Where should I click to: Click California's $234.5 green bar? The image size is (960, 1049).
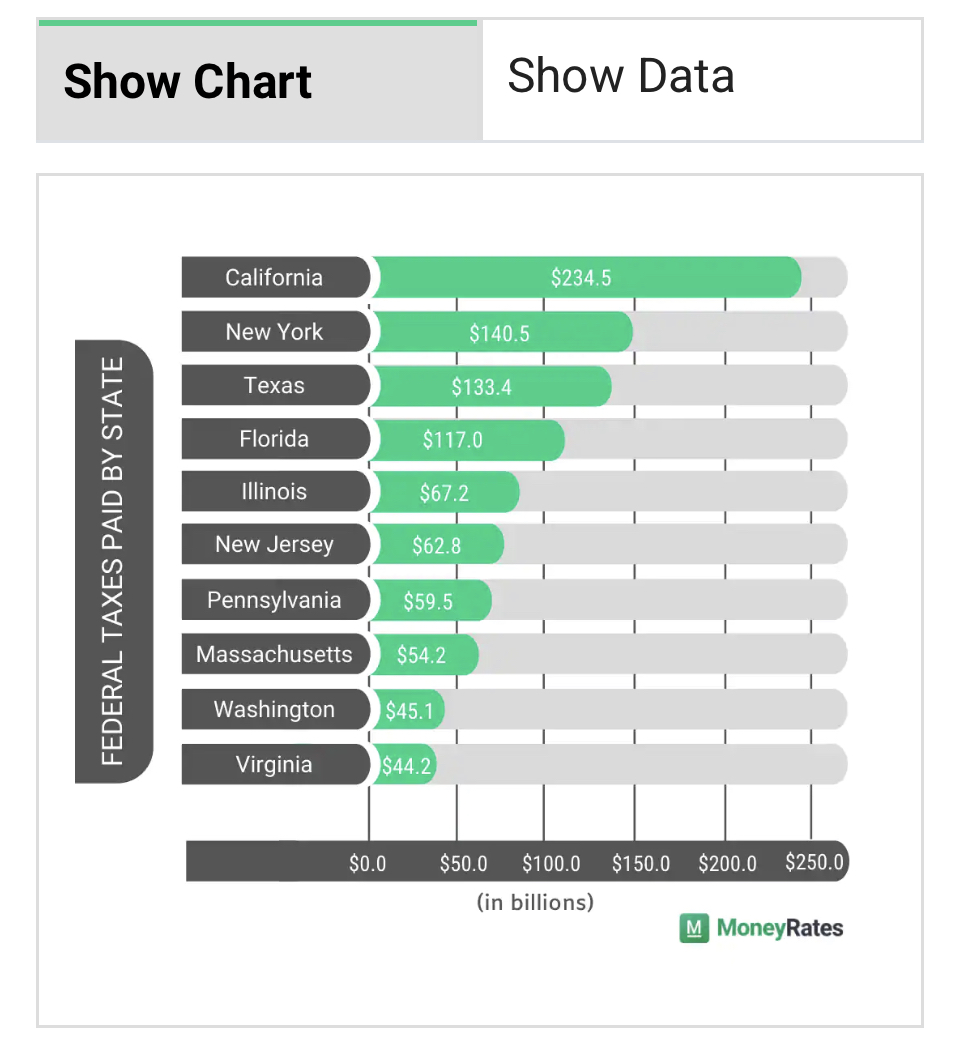point(586,278)
